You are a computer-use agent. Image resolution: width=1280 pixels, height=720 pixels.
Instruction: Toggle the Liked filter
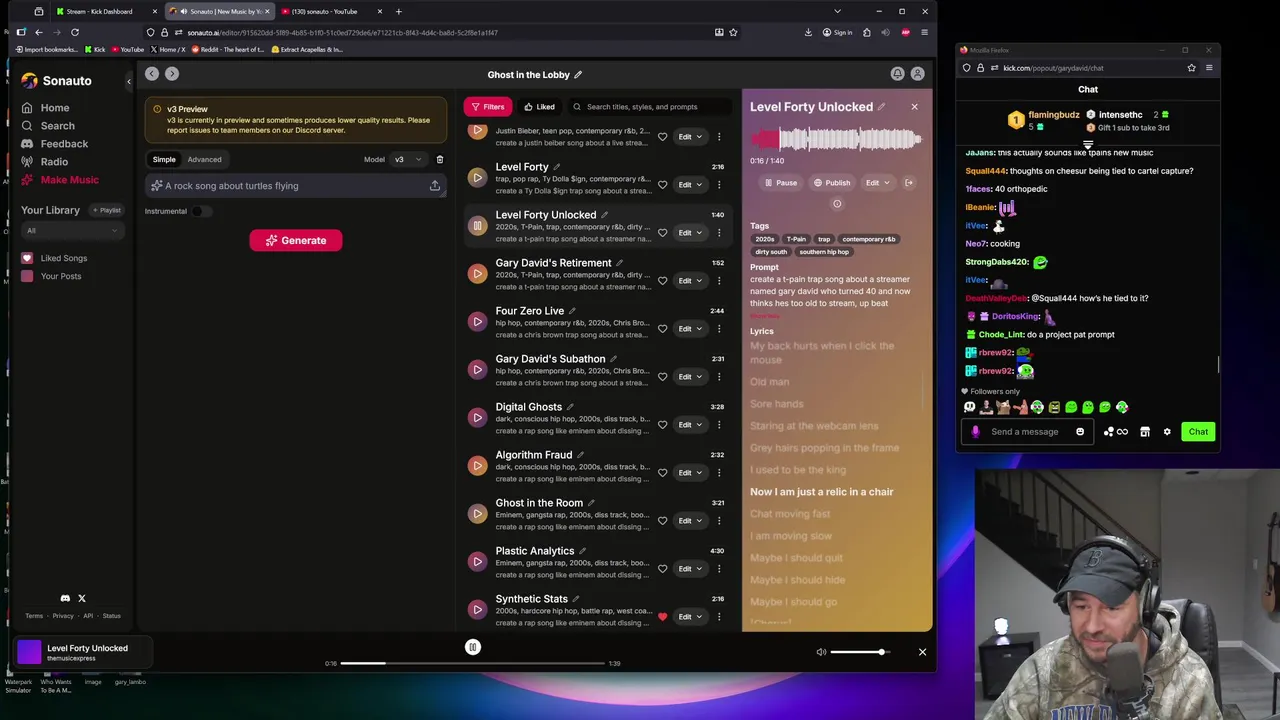pyautogui.click(x=540, y=107)
